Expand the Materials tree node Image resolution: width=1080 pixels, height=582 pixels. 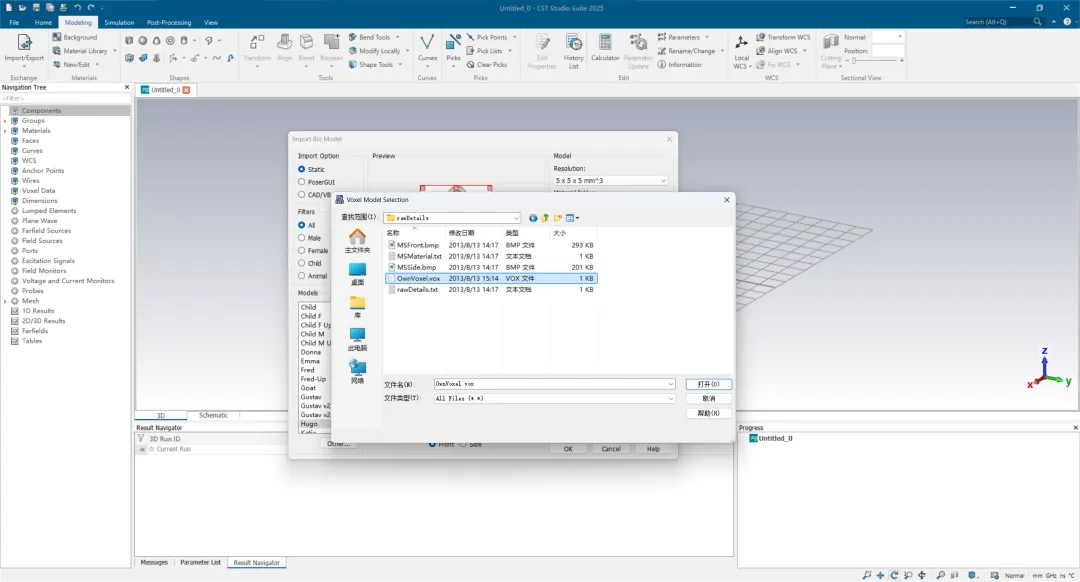[6, 131]
